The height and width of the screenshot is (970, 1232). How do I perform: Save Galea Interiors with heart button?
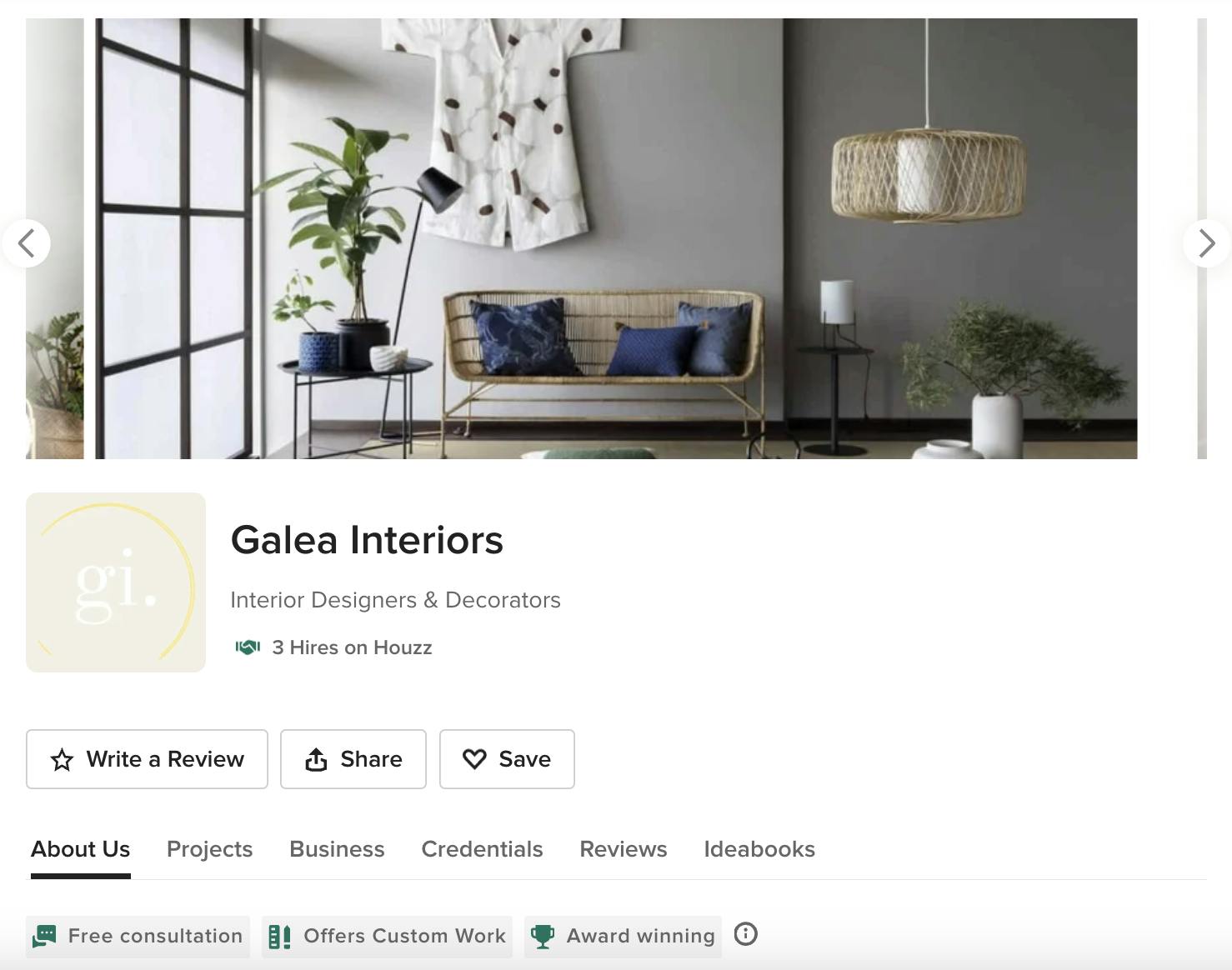pos(507,759)
